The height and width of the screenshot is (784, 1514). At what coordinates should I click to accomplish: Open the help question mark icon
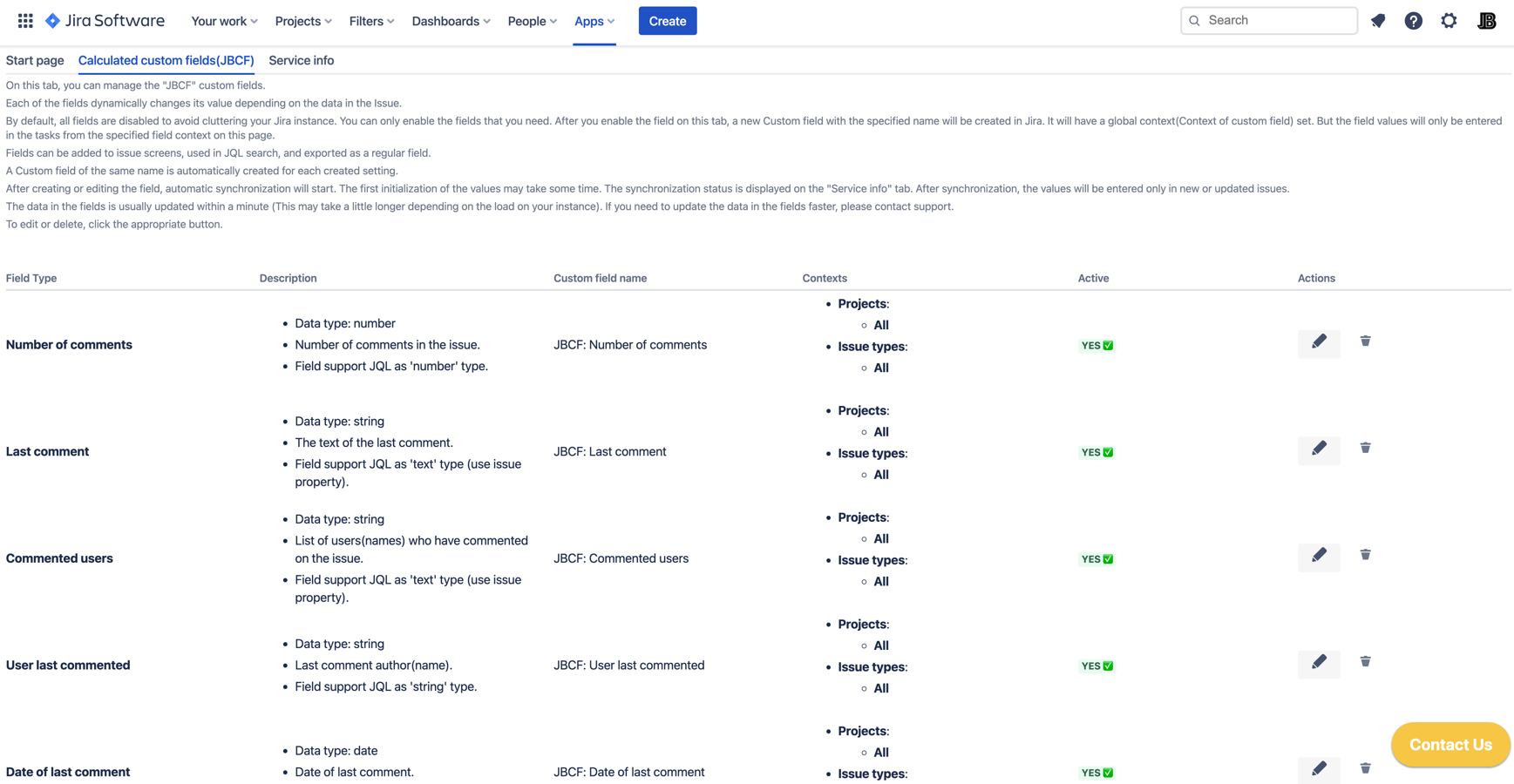pyautogui.click(x=1413, y=21)
